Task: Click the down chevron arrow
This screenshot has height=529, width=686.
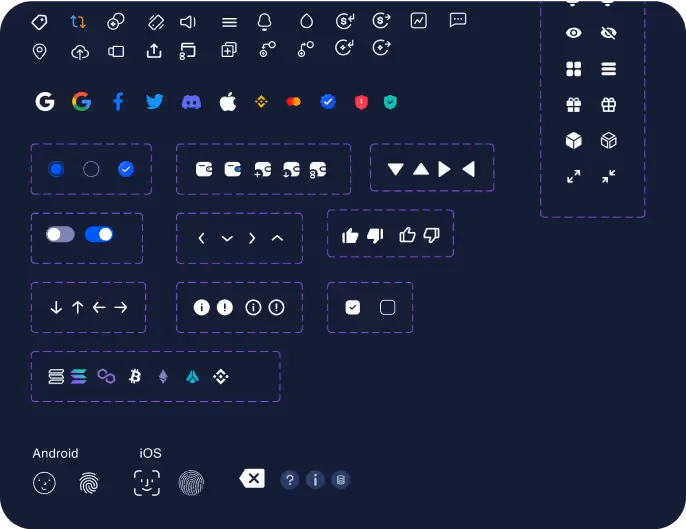Action: [x=227, y=238]
